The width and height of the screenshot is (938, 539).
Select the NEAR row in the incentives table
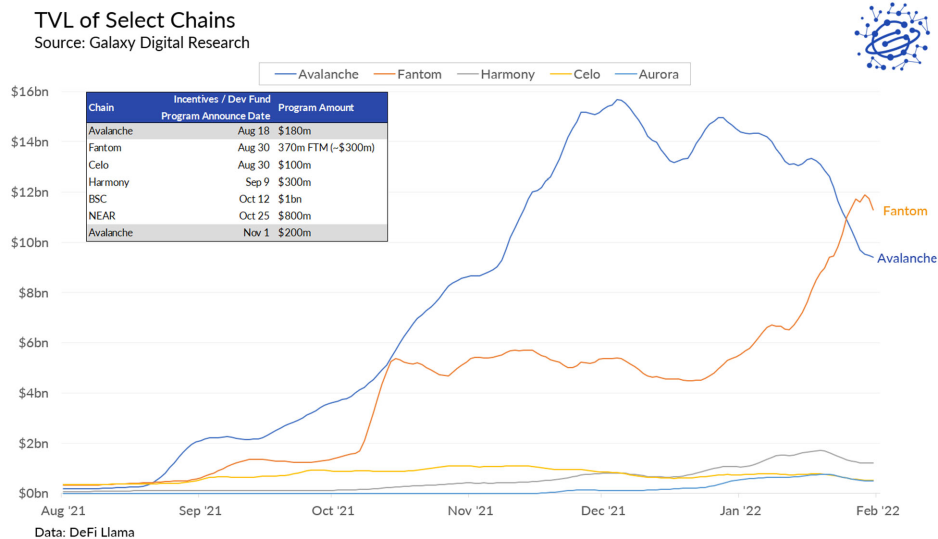236,215
